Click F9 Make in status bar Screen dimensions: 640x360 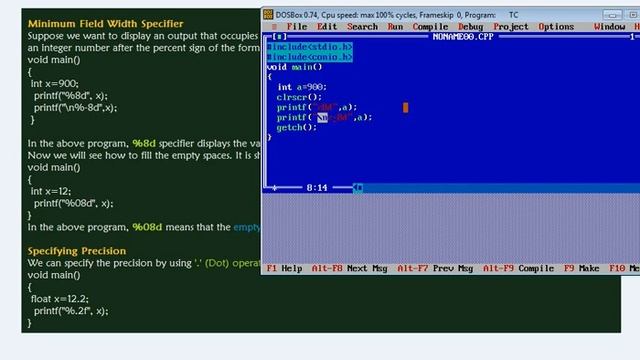(x=582, y=269)
